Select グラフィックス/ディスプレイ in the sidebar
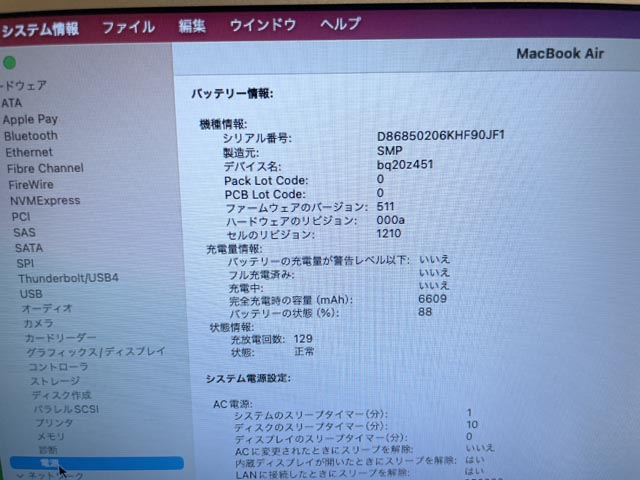The image size is (640, 480). pyautogui.click(x=95, y=352)
